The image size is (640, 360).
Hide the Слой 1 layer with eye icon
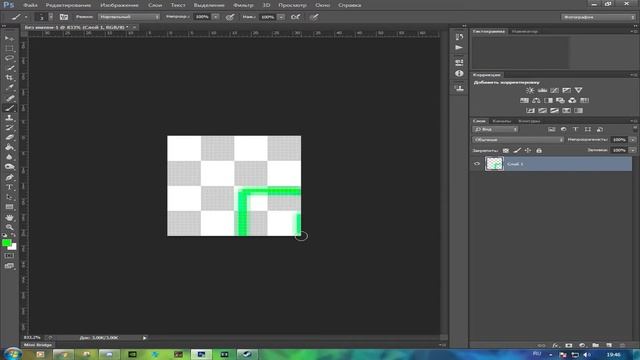click(x=477, y=164)
